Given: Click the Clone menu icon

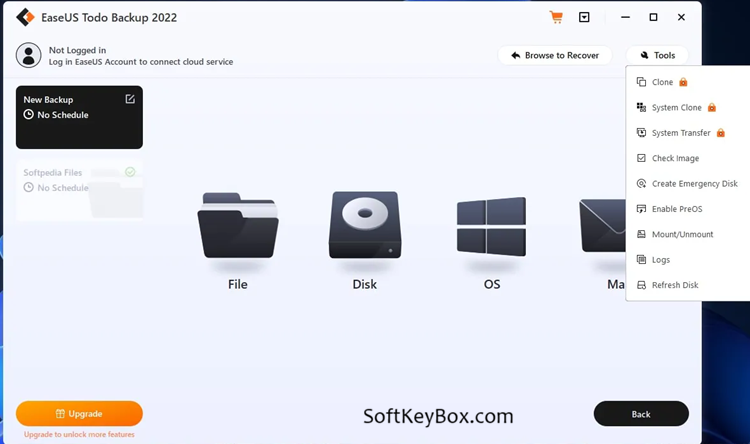Looking at the screenshot, I should (x=641, y=82).
